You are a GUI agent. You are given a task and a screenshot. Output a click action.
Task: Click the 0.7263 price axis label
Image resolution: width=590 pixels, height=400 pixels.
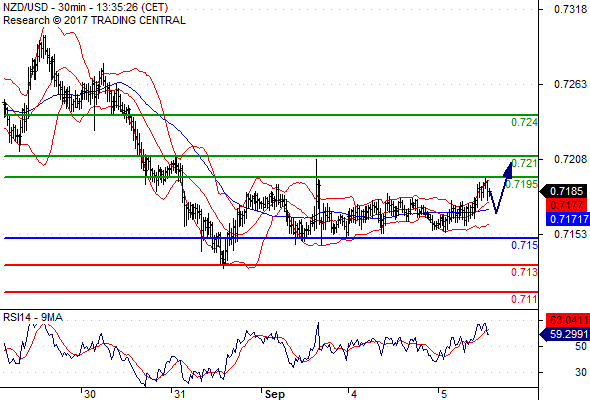click(x=570, y=84)
